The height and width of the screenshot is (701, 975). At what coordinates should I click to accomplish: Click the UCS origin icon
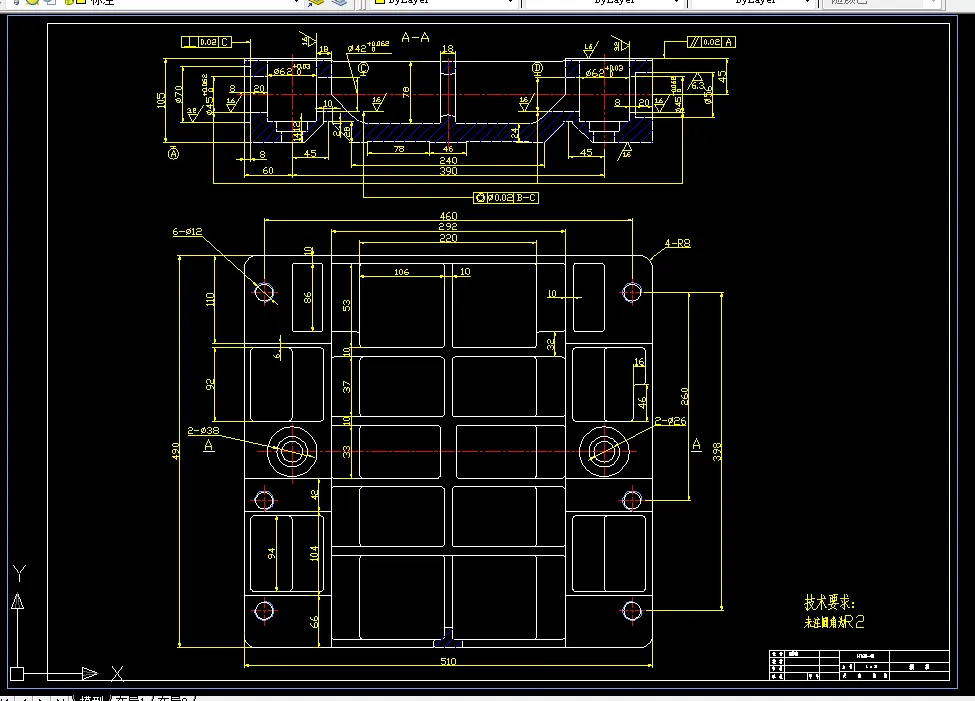click(x=17, y=674)
